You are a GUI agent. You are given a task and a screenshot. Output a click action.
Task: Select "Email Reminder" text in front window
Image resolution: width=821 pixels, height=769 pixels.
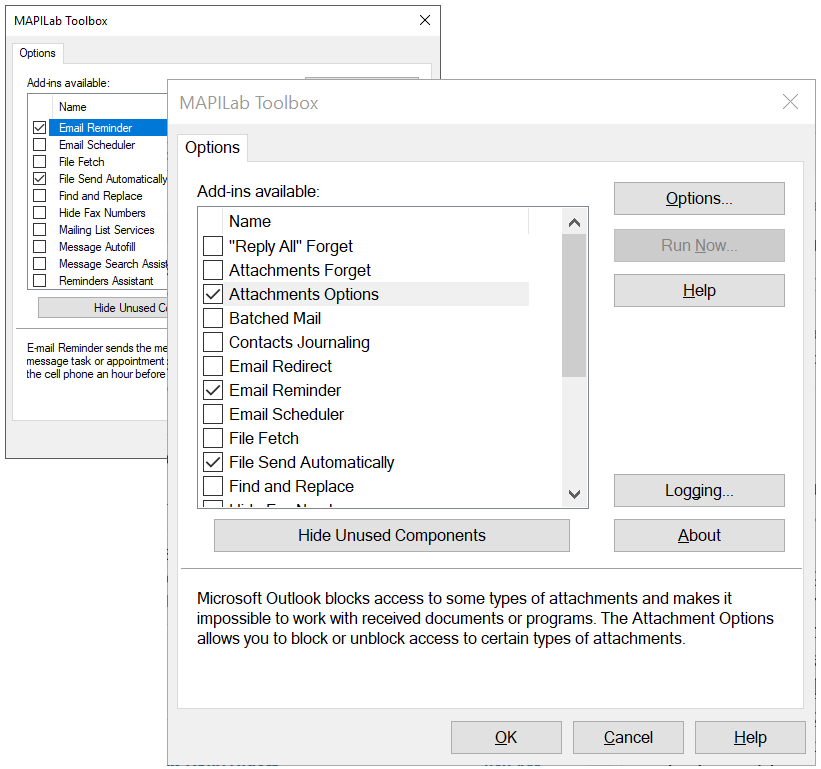[285, 391]
